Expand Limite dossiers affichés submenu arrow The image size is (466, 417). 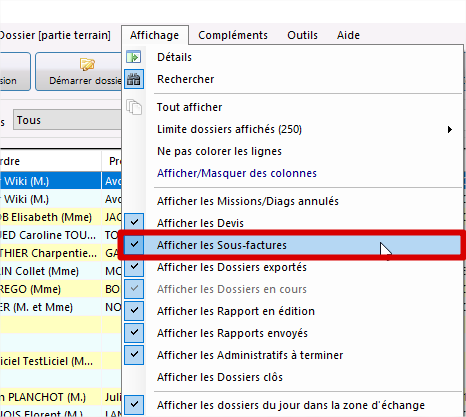tap(450, 129)
